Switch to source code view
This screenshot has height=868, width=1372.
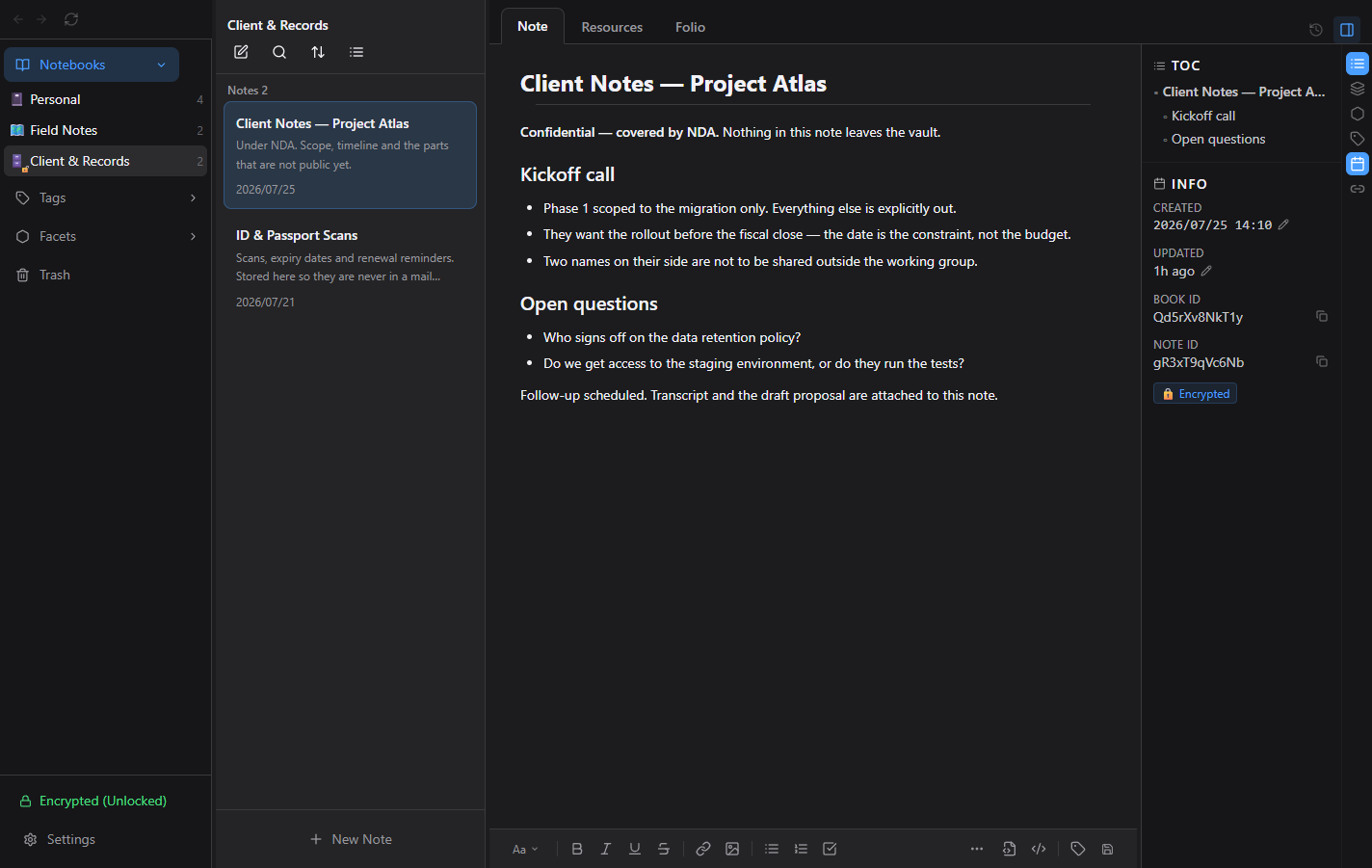(1039, 849)
